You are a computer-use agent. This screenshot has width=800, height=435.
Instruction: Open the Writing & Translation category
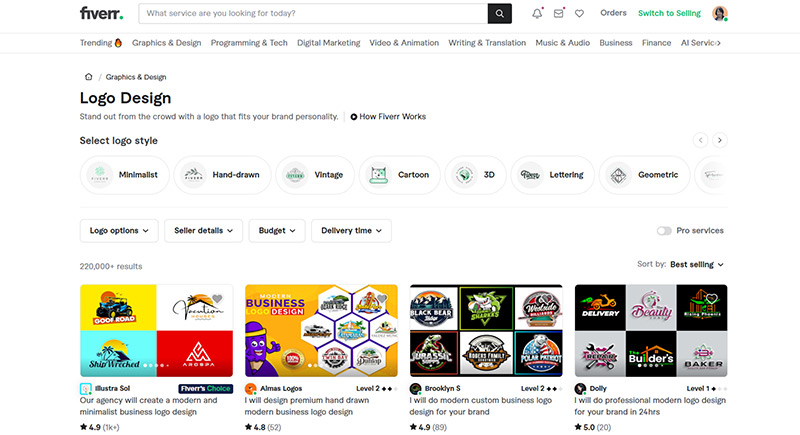[487, 43]
